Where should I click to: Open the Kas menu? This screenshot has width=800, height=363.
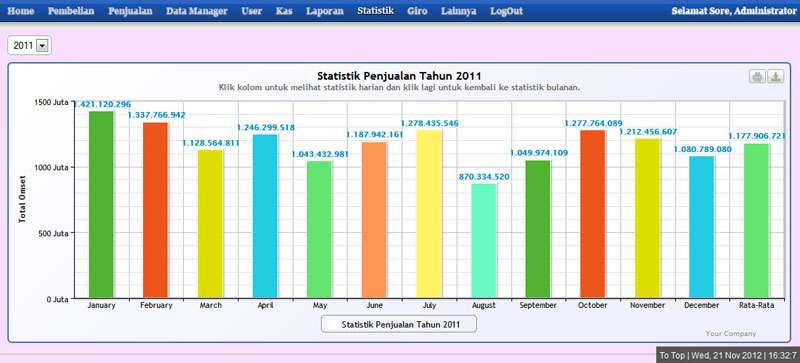[284, 11]
